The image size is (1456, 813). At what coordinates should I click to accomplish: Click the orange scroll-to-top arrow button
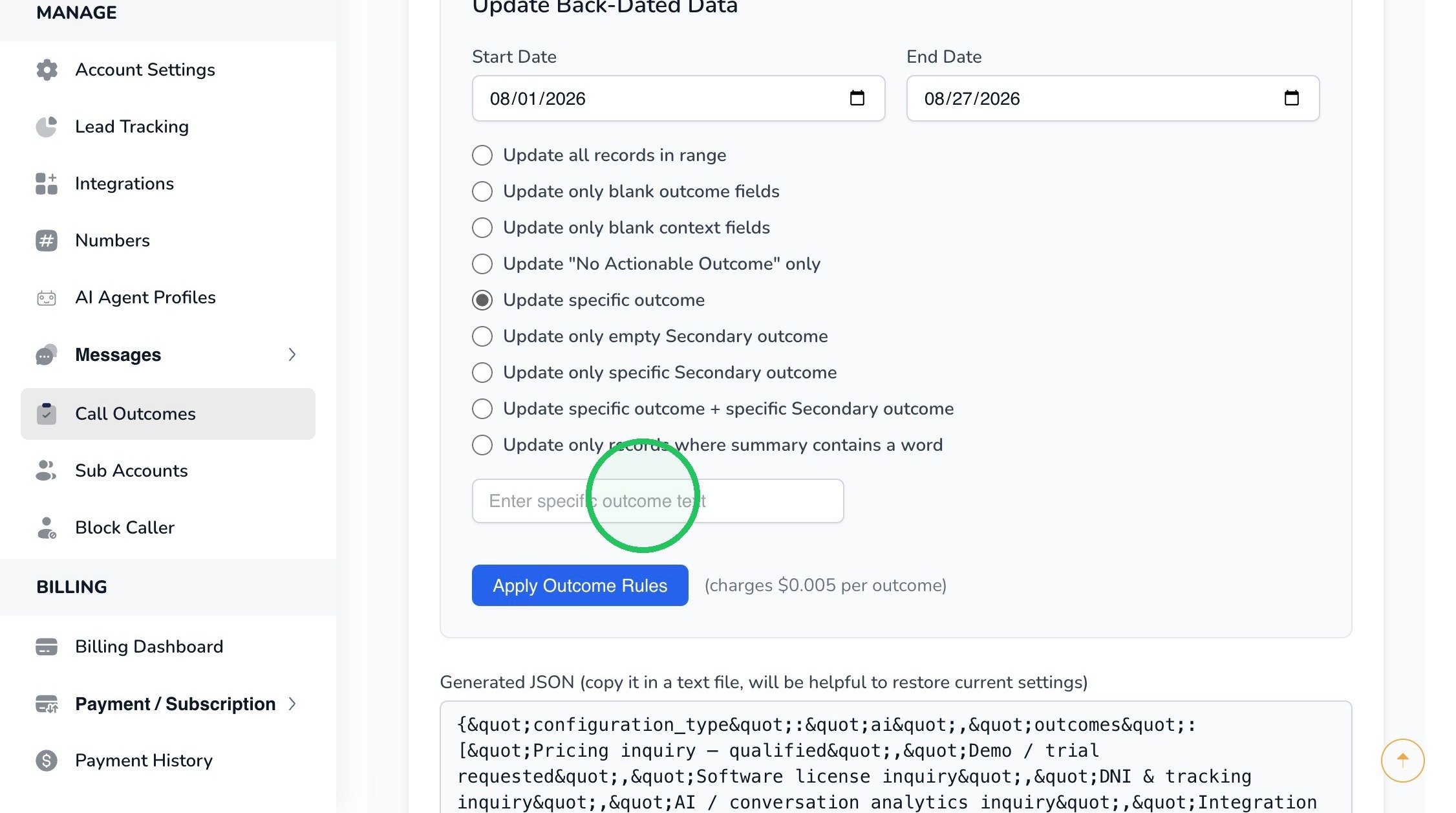click(1402, 760)
